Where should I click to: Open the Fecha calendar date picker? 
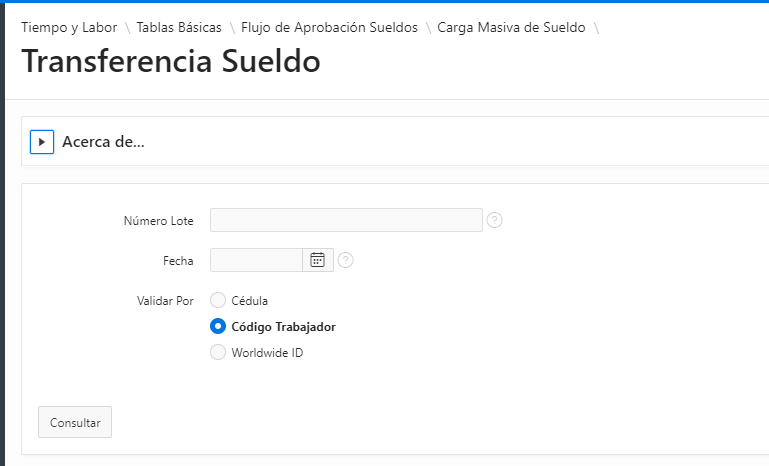point(318,260)
